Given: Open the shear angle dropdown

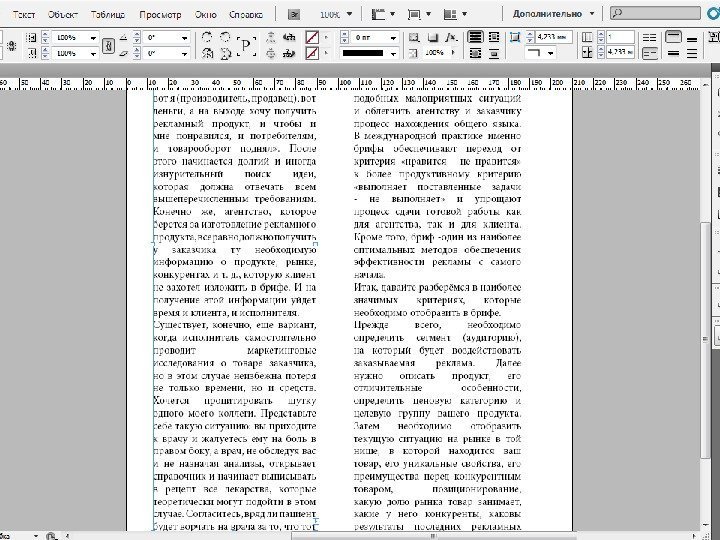Looking at the screenshot, I should [x=184, y=54].
